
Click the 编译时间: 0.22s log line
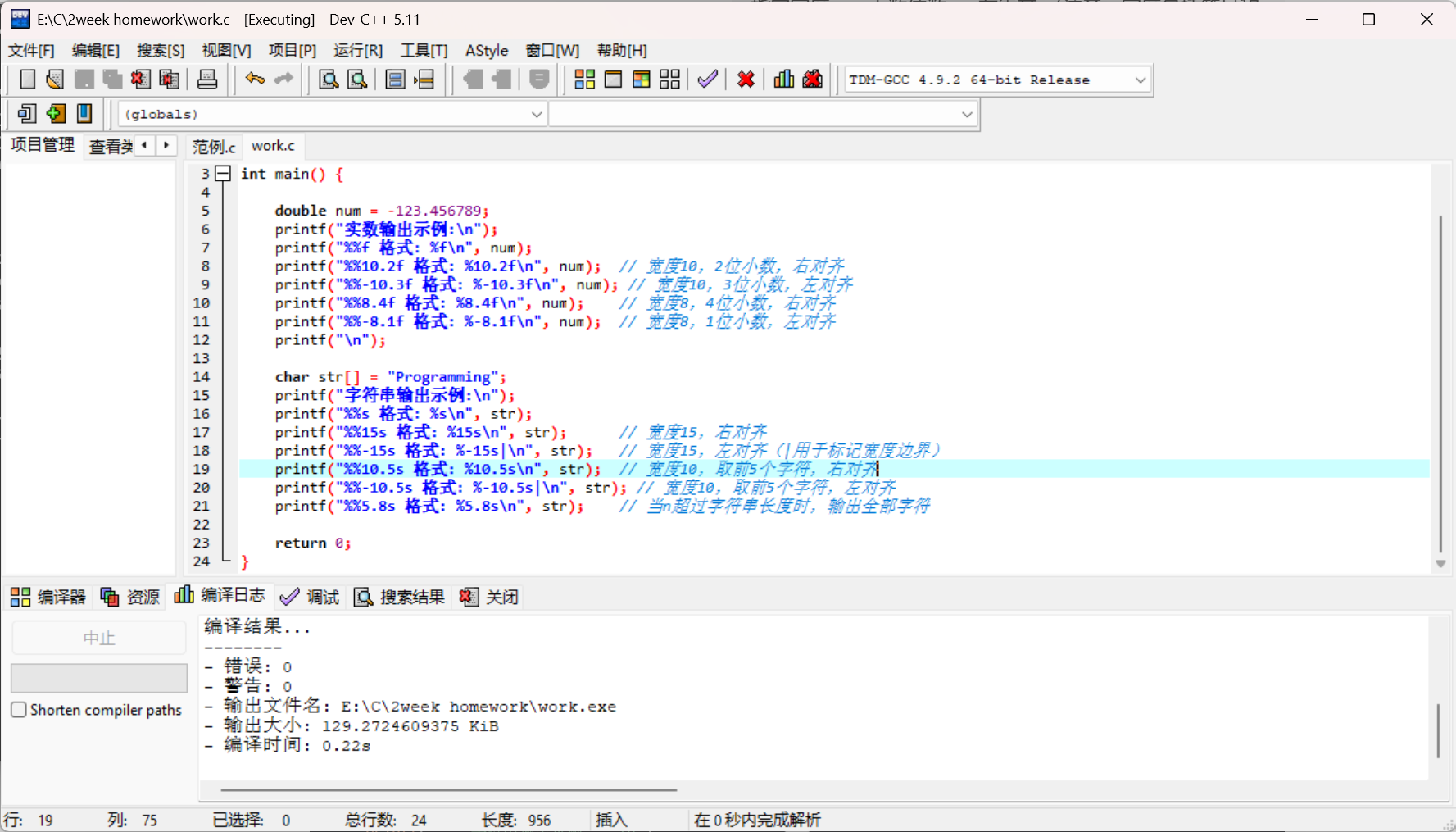288,745
